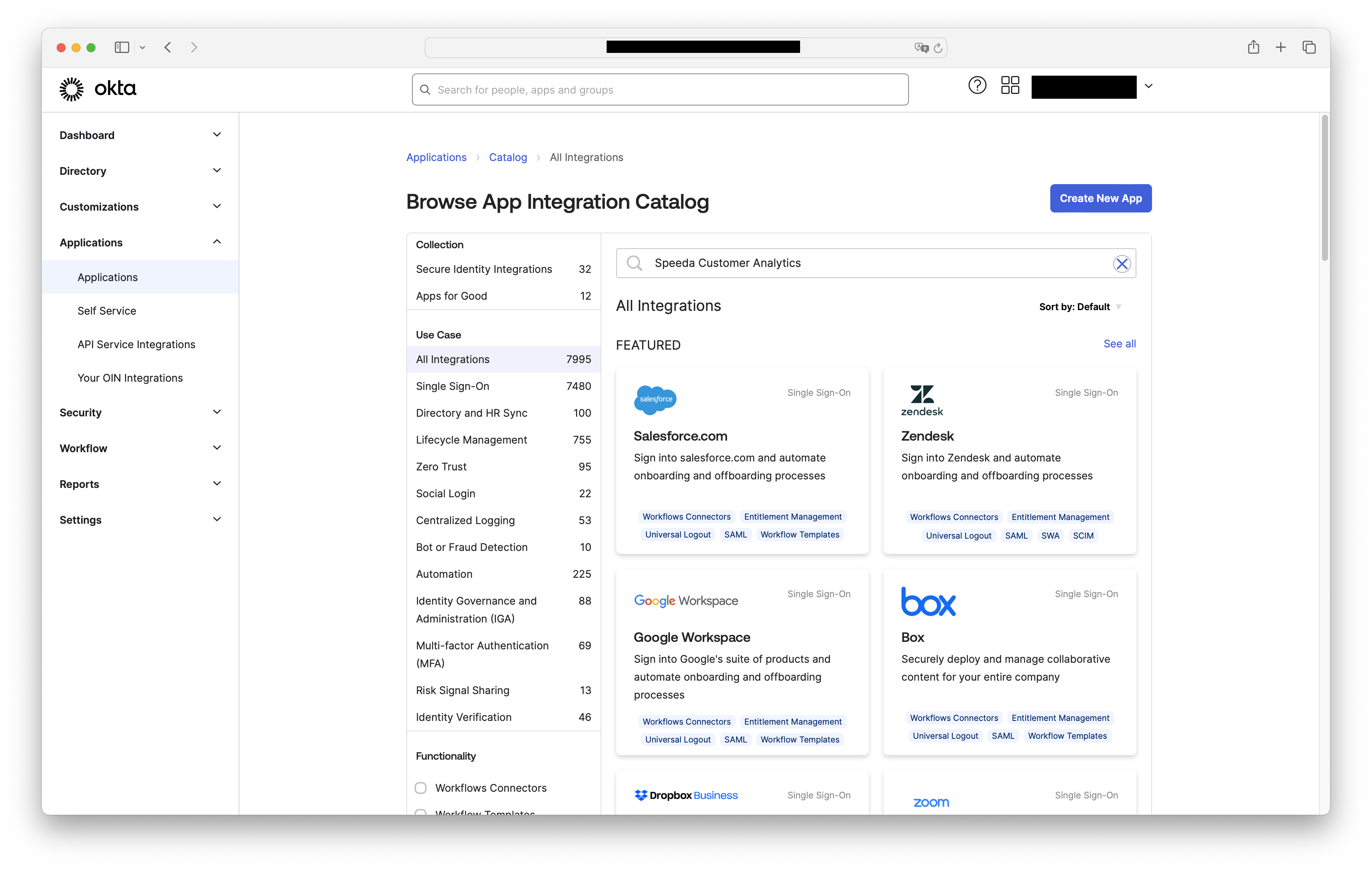Select Single Sign-On use case filter
This screenshot has height=870, width=1372.
pyautogui.click(x=452, y=385)
